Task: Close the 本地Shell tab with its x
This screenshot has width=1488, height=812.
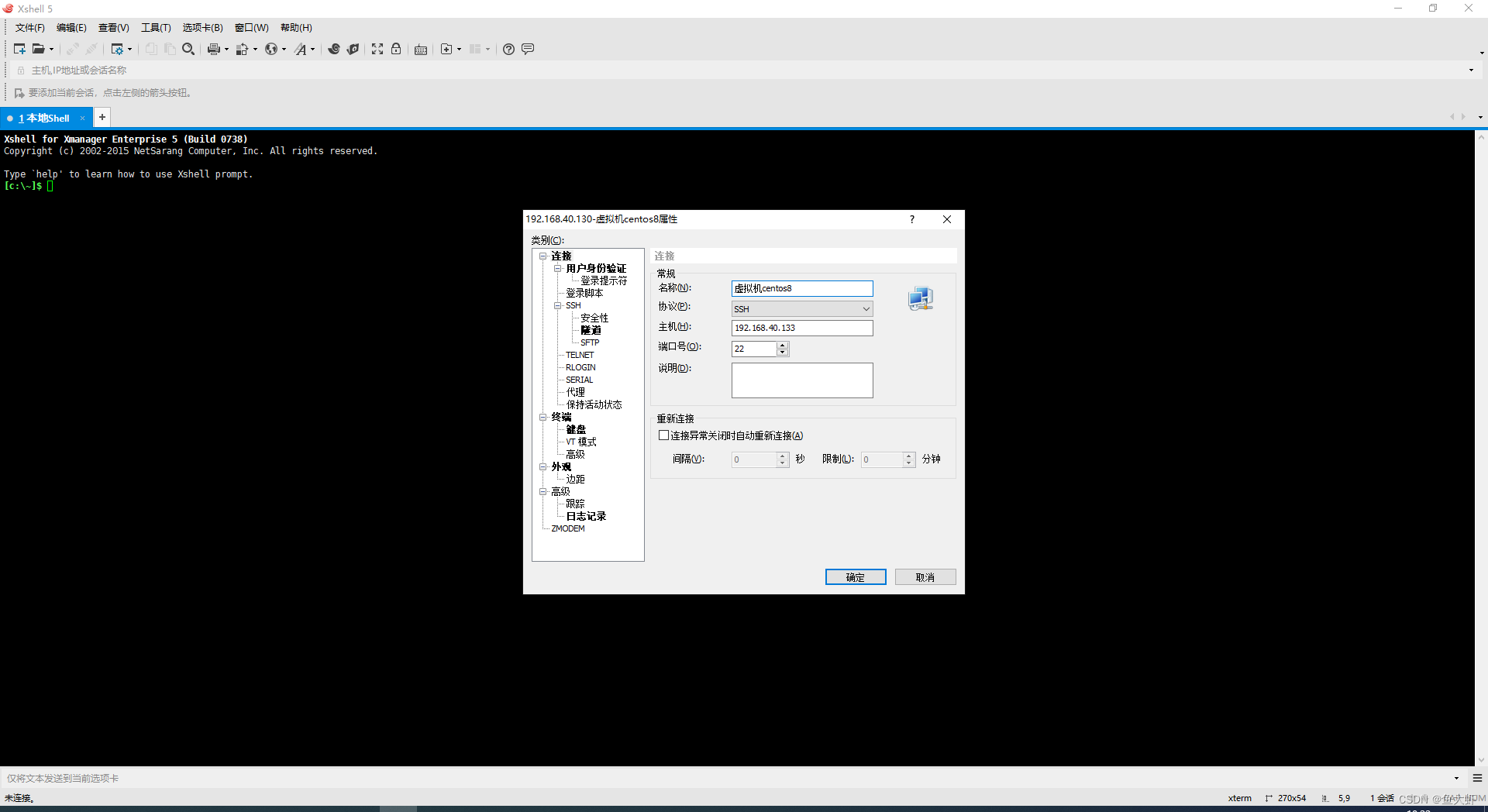Action: (82, 119)
